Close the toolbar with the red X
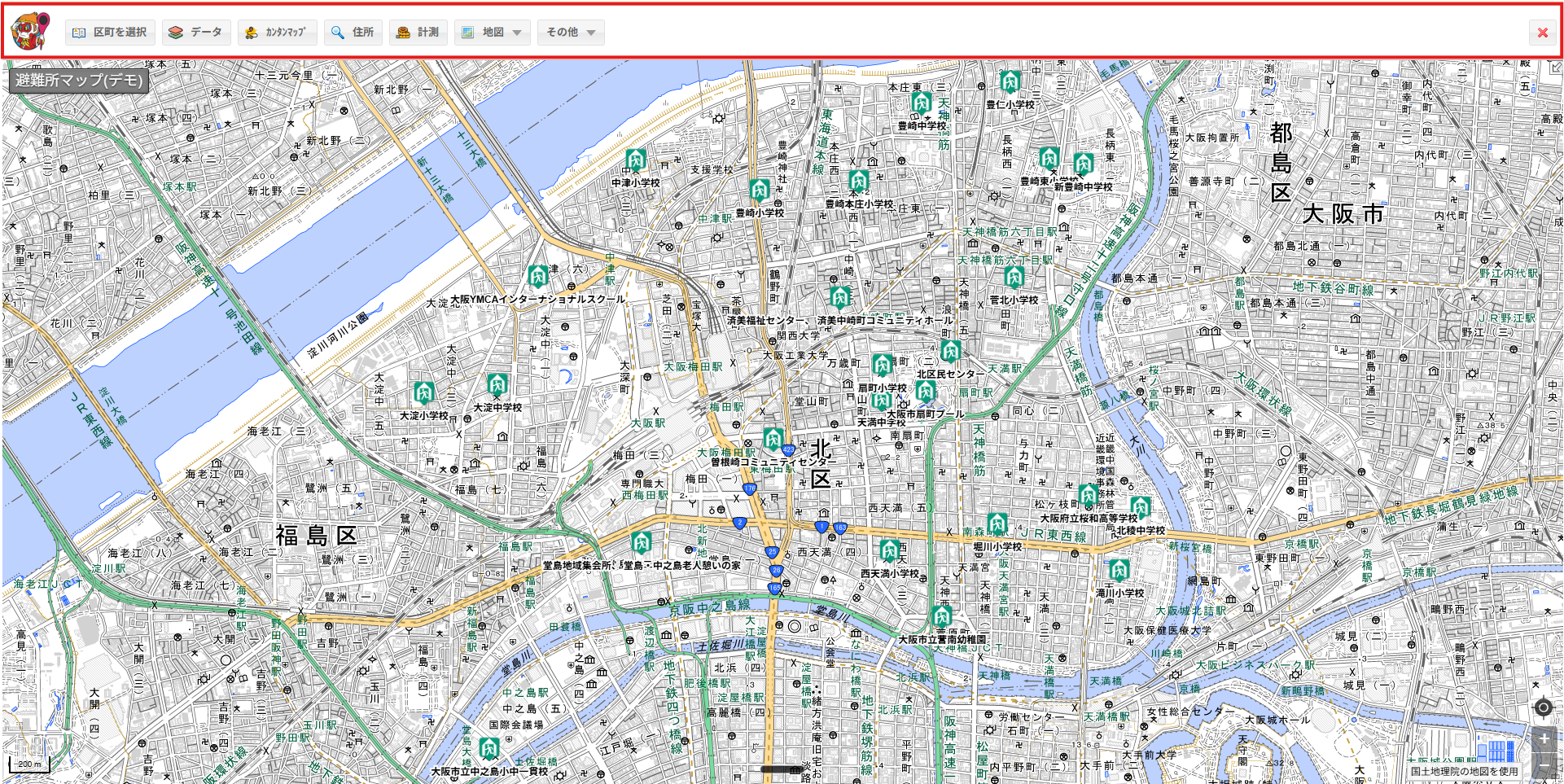 1542,33
